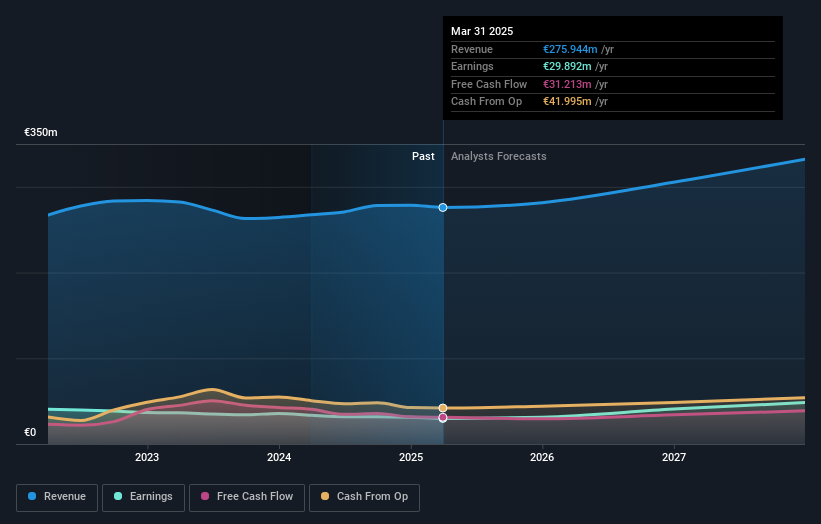This screenshot has width=821, height=524.
Task: Select the 2023 x-axis label
Action: [147, 457]
